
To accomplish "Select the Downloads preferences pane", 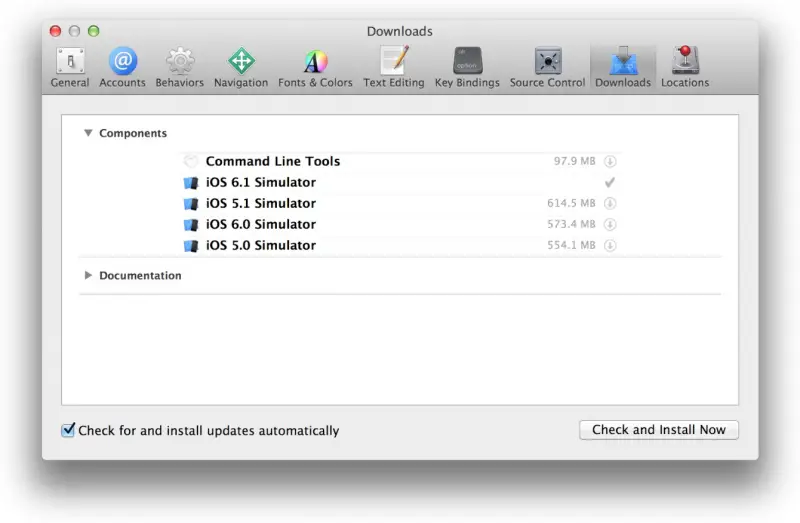I will pyautogui.click(x=623, y=68).
